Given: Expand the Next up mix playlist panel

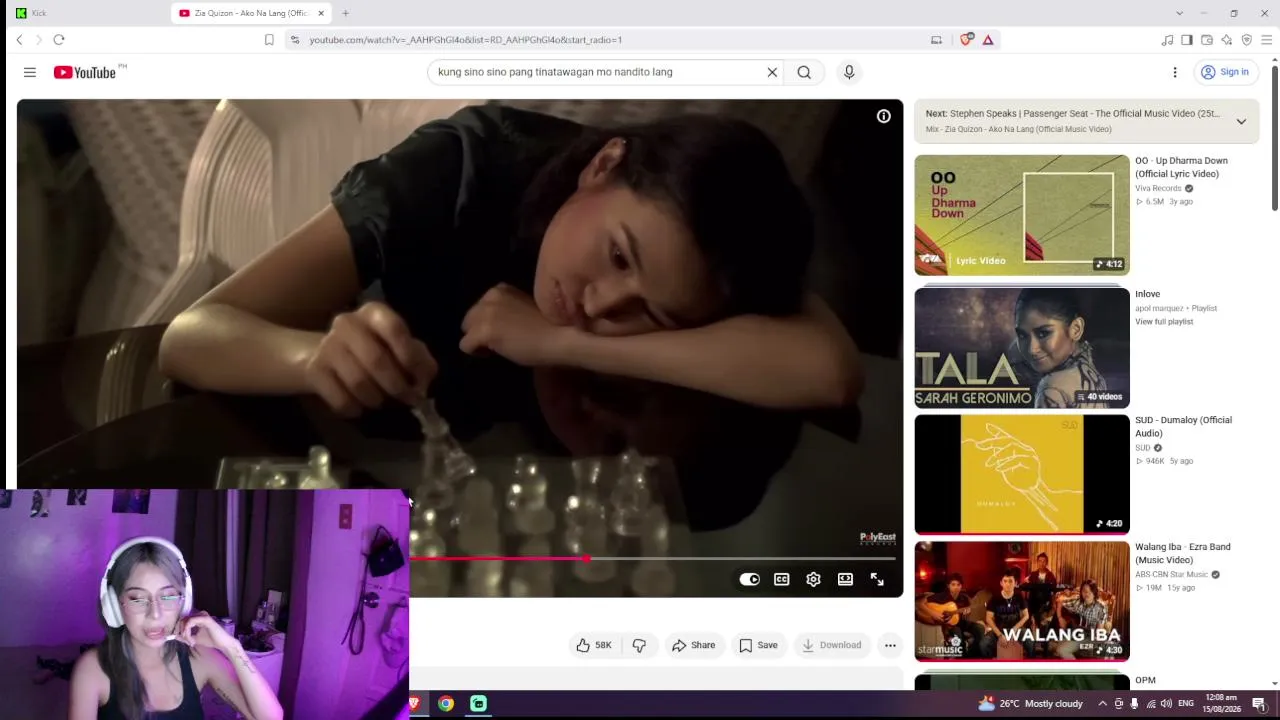Looking at the screenshot, I should (x=1241, y=121).
